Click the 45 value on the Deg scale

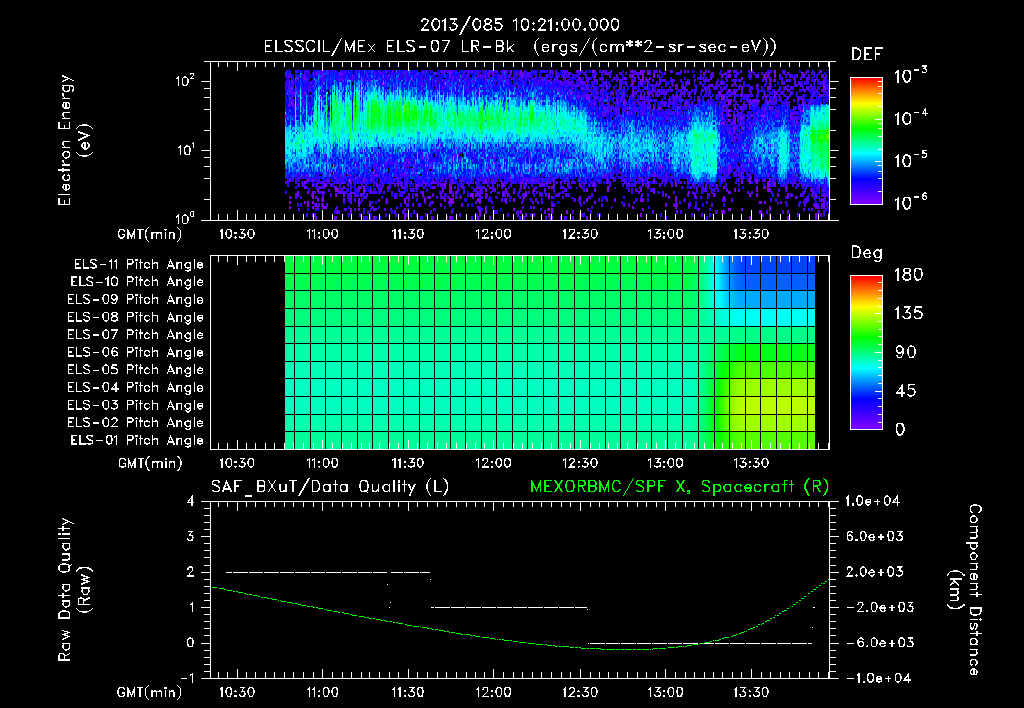click(905, 391)
